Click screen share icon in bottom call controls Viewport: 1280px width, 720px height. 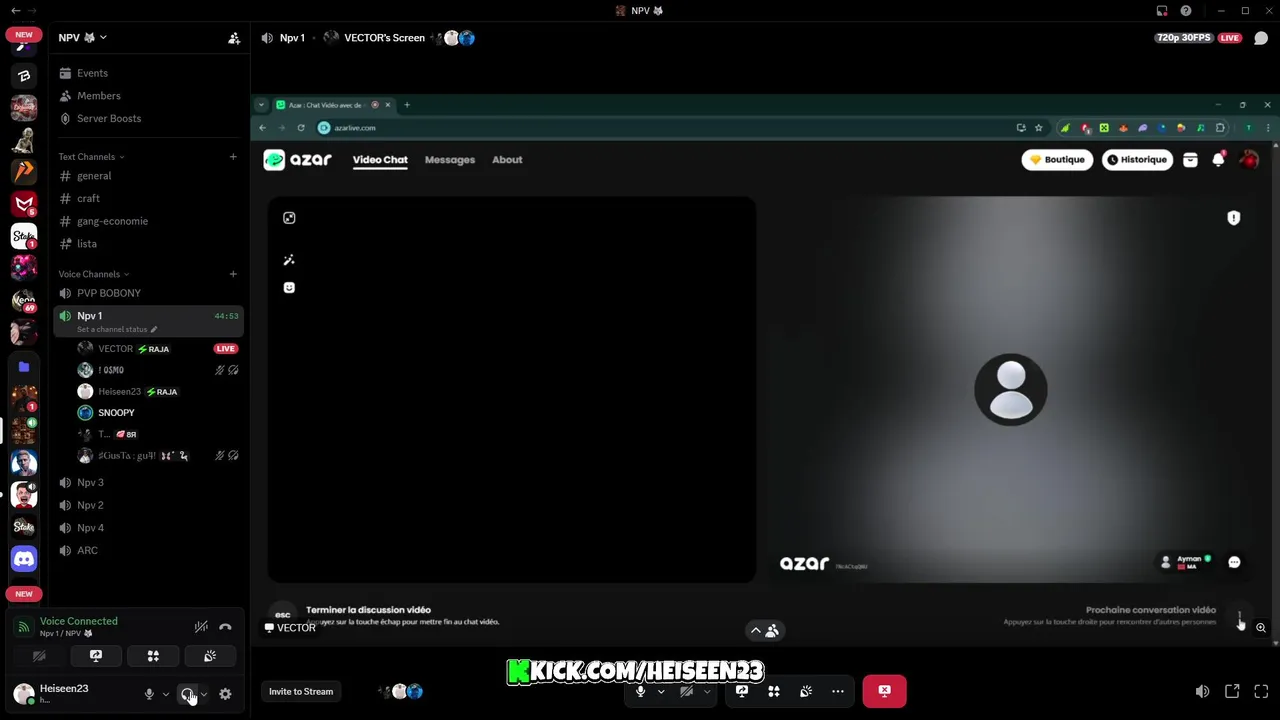point(742,691)
